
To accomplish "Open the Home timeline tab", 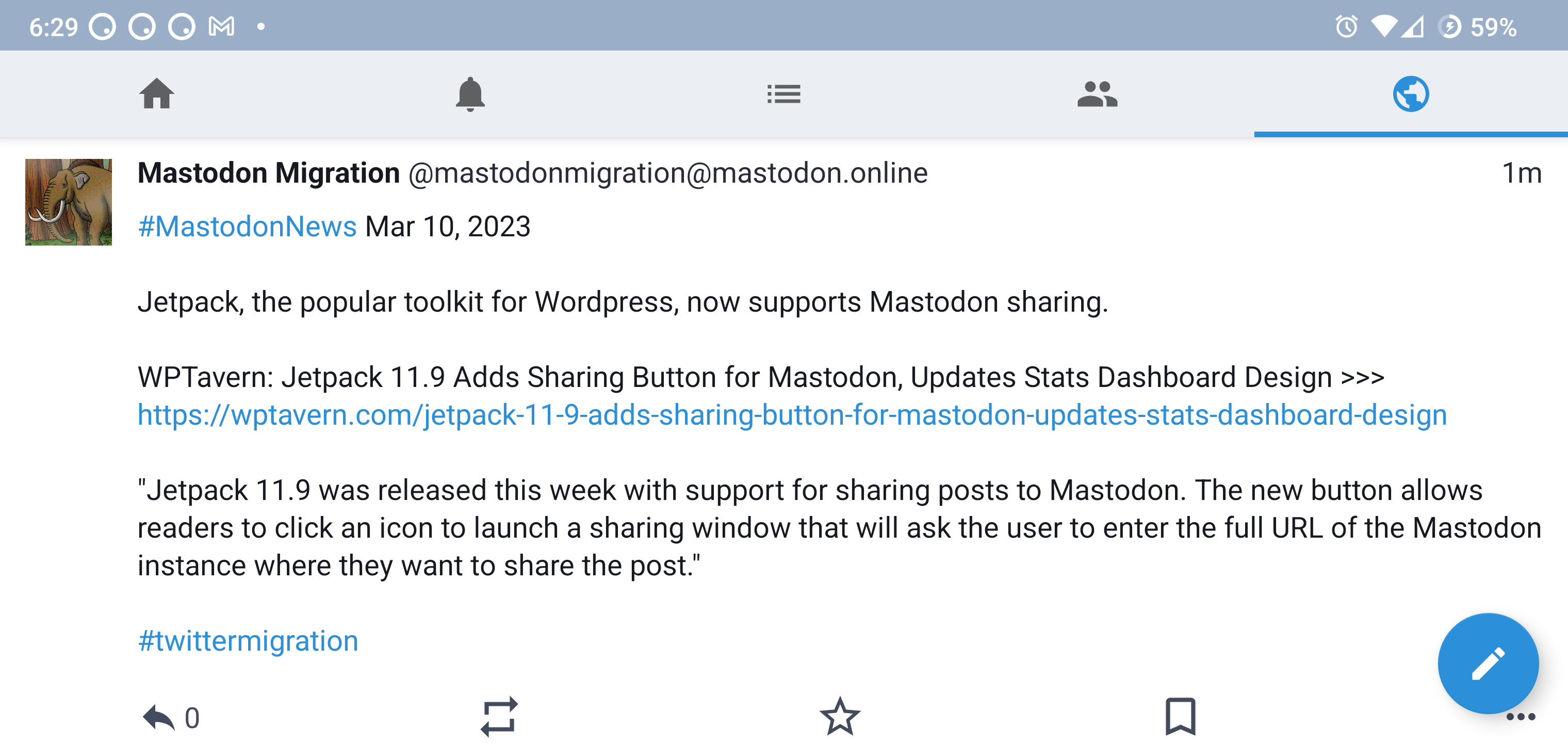I will [156, 94].
